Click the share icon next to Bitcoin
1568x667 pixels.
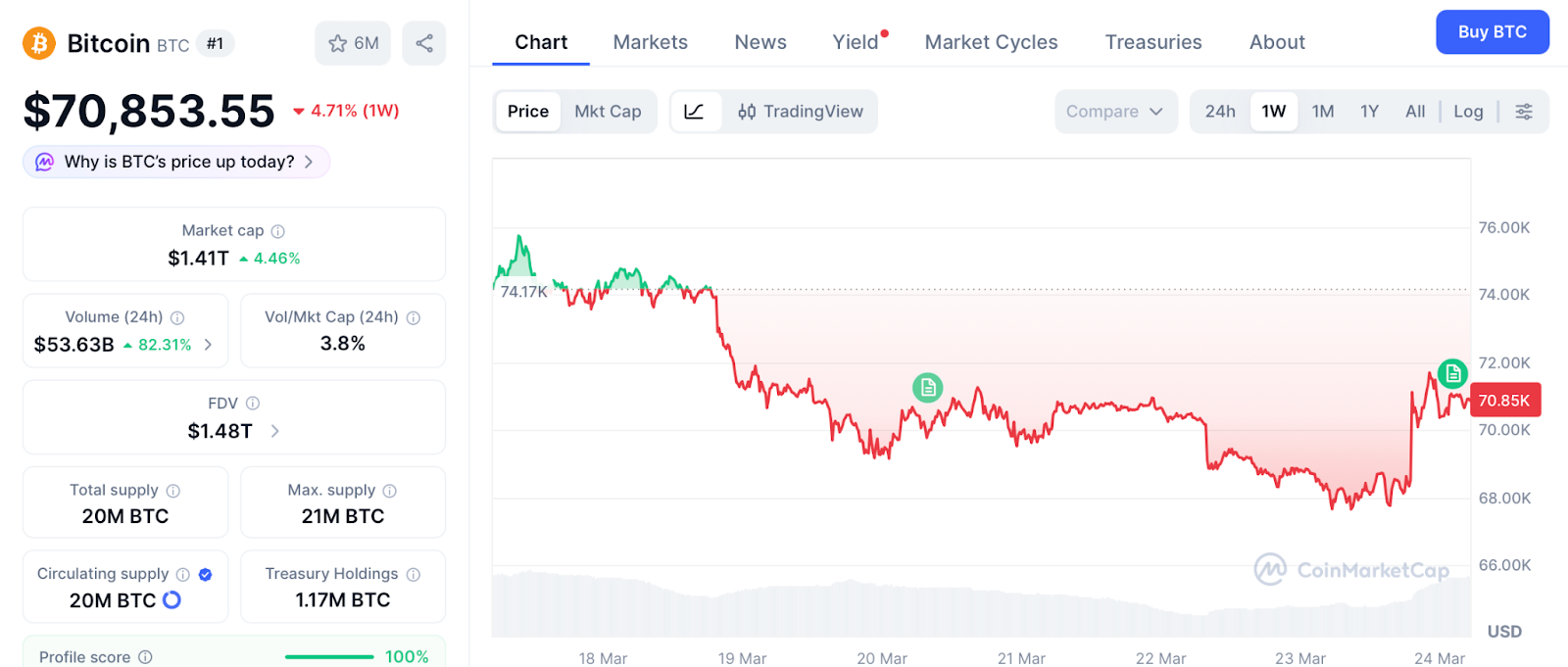(424, 43)
